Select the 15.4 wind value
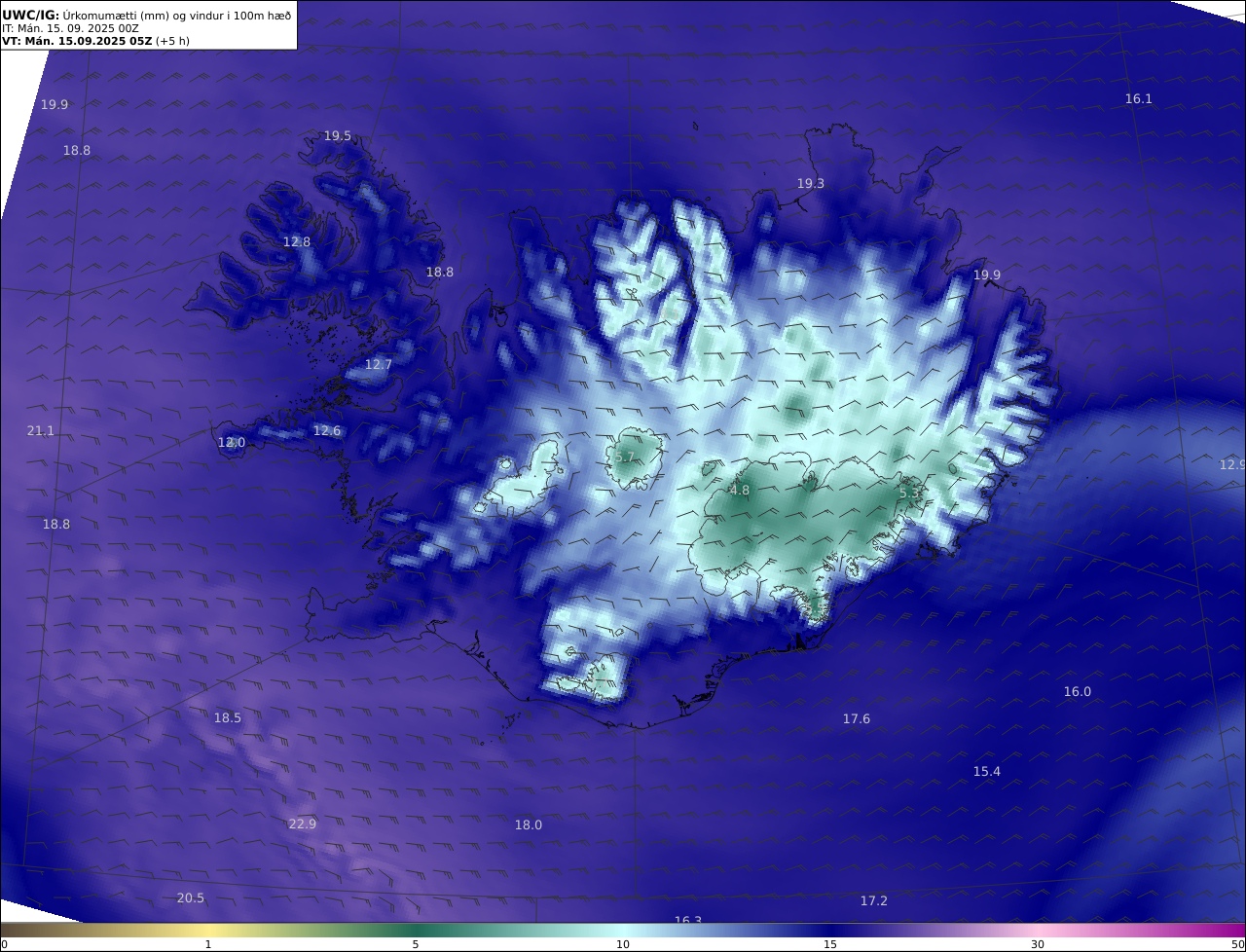This screenshot has height=952, width=1246. pos(986,771)
